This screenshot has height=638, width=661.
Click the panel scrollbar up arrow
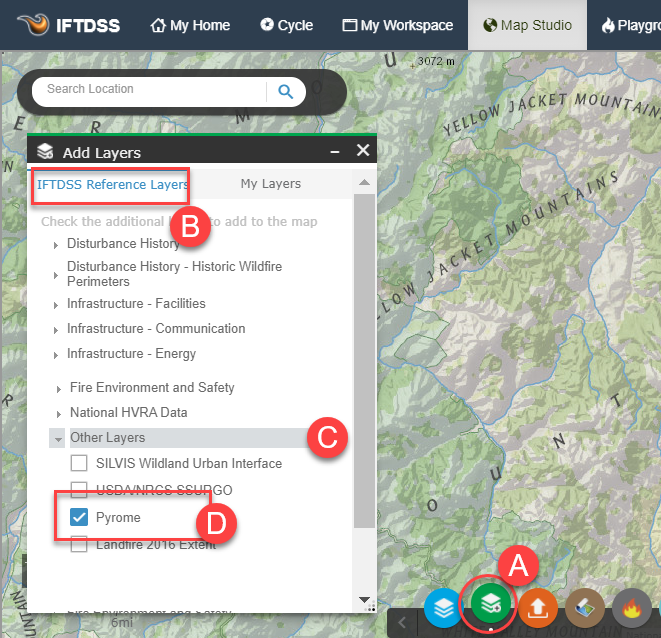click(364, 183)
